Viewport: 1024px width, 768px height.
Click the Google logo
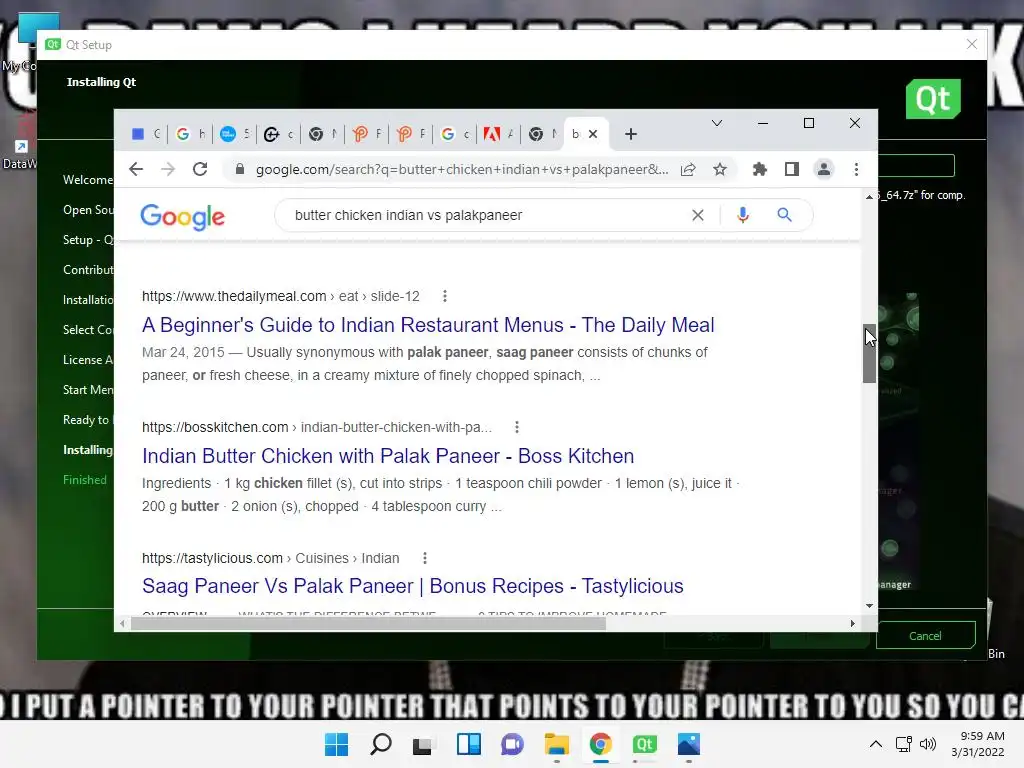pyautogui.click(x=182, y=217)
